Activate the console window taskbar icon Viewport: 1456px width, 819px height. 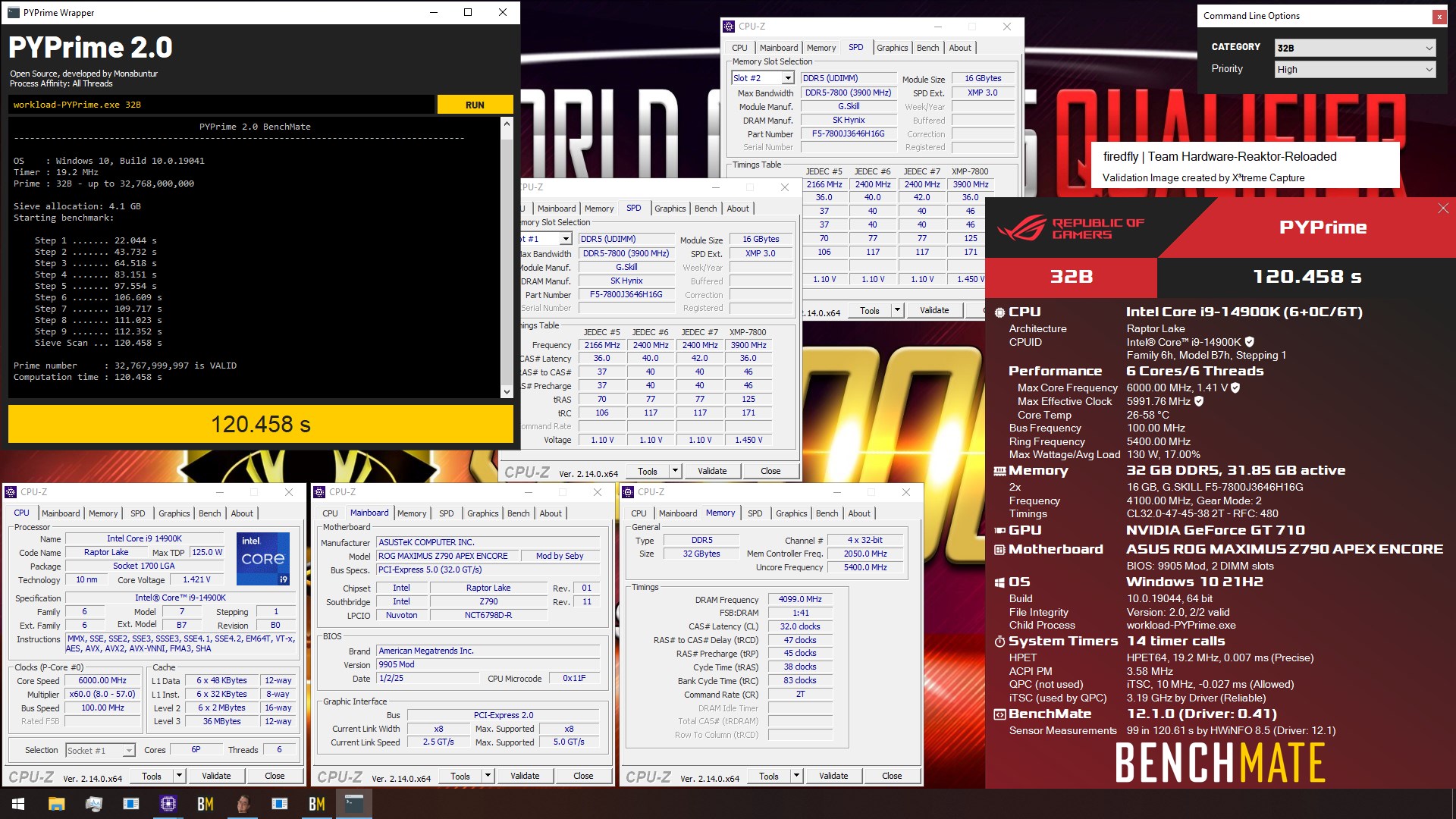click(x=354, y=804)
